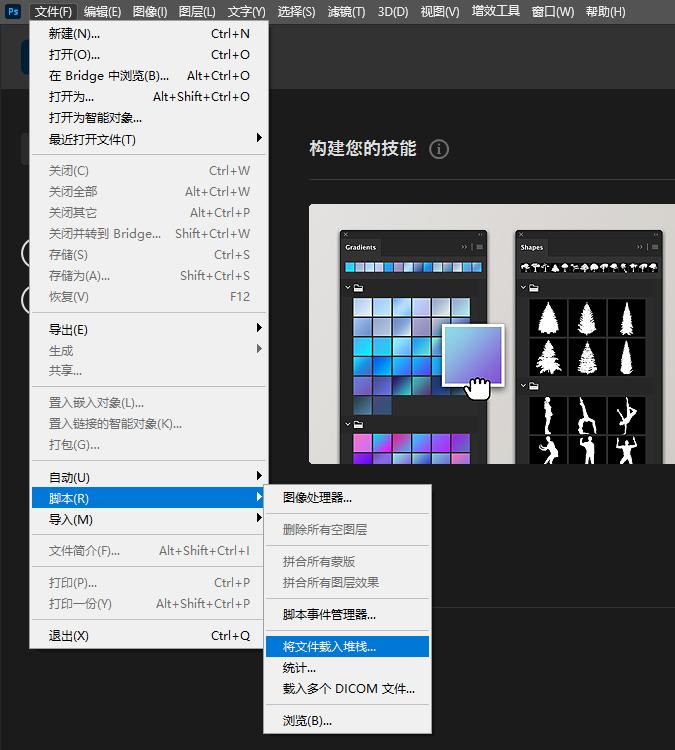The height and width of the screenshot is (750, 675).
Task: Open the 视图(V) menu
Action: click(440, 11)
